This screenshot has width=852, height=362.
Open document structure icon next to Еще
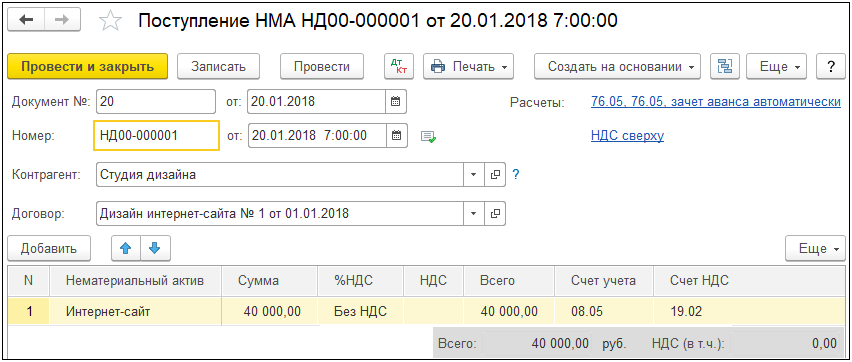coord(725,66)
